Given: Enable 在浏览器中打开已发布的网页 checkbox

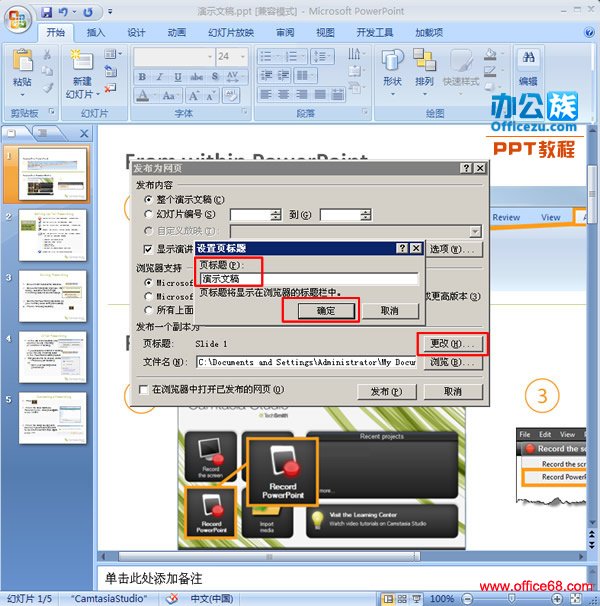Looking at the screenshot, I should [x=143, y=390].
